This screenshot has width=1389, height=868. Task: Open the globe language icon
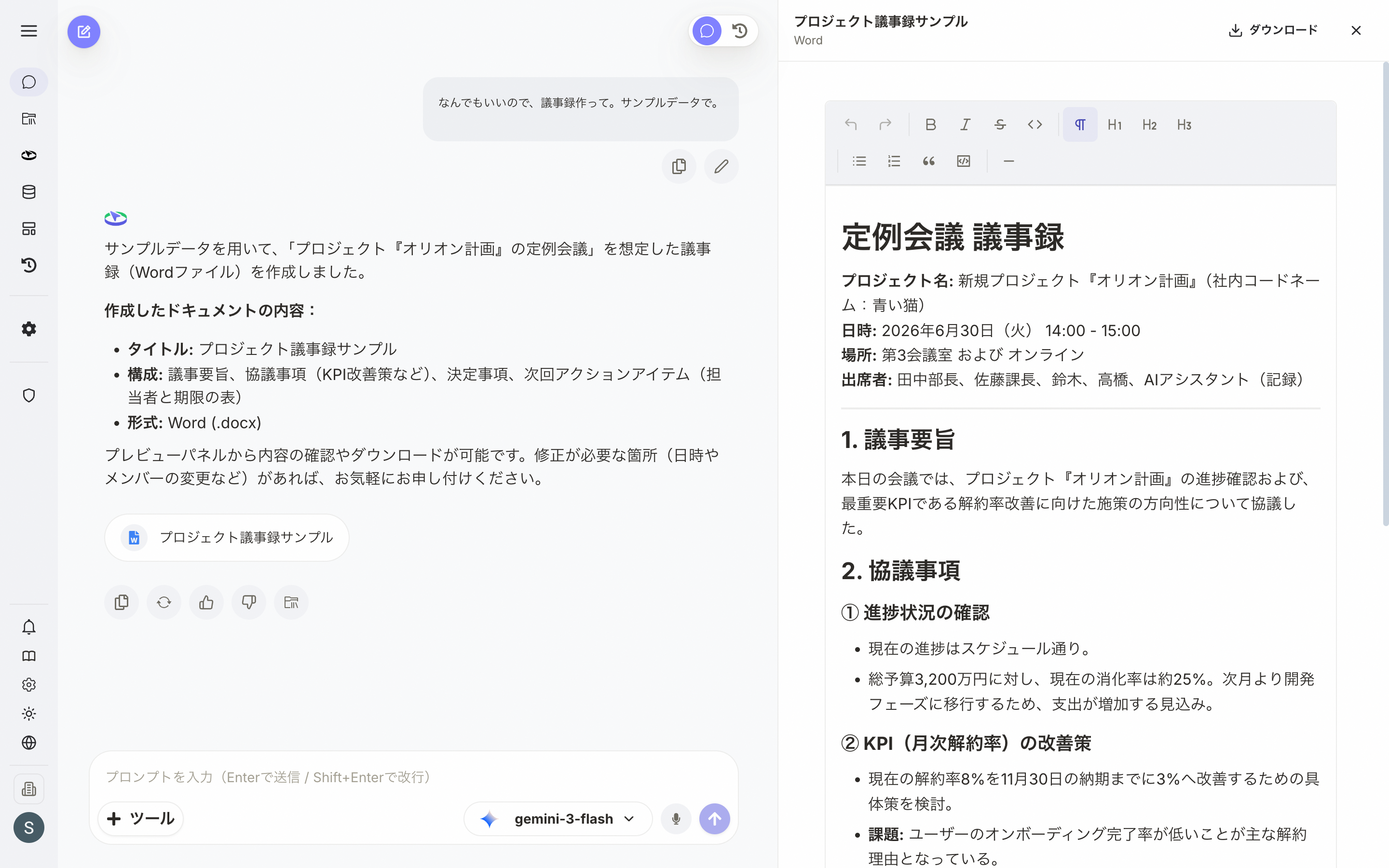click(x=29, y=743)
